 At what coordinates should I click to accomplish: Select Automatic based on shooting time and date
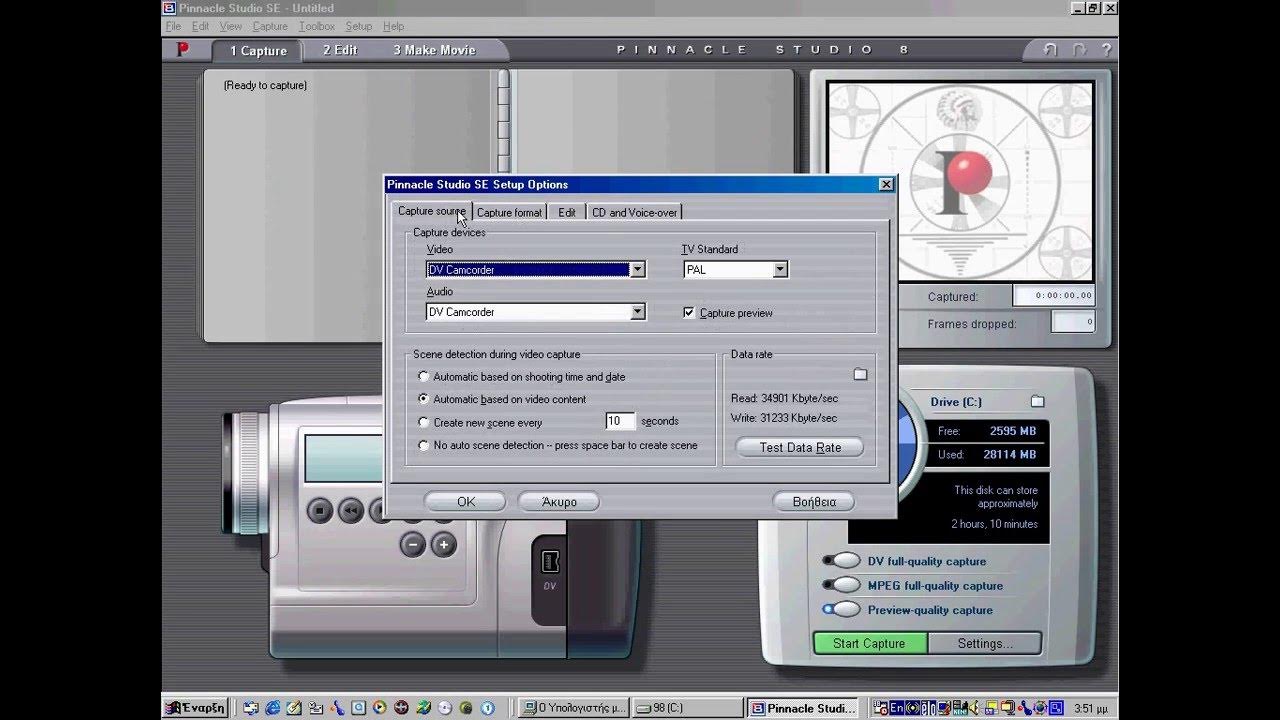tap(424, 377)
